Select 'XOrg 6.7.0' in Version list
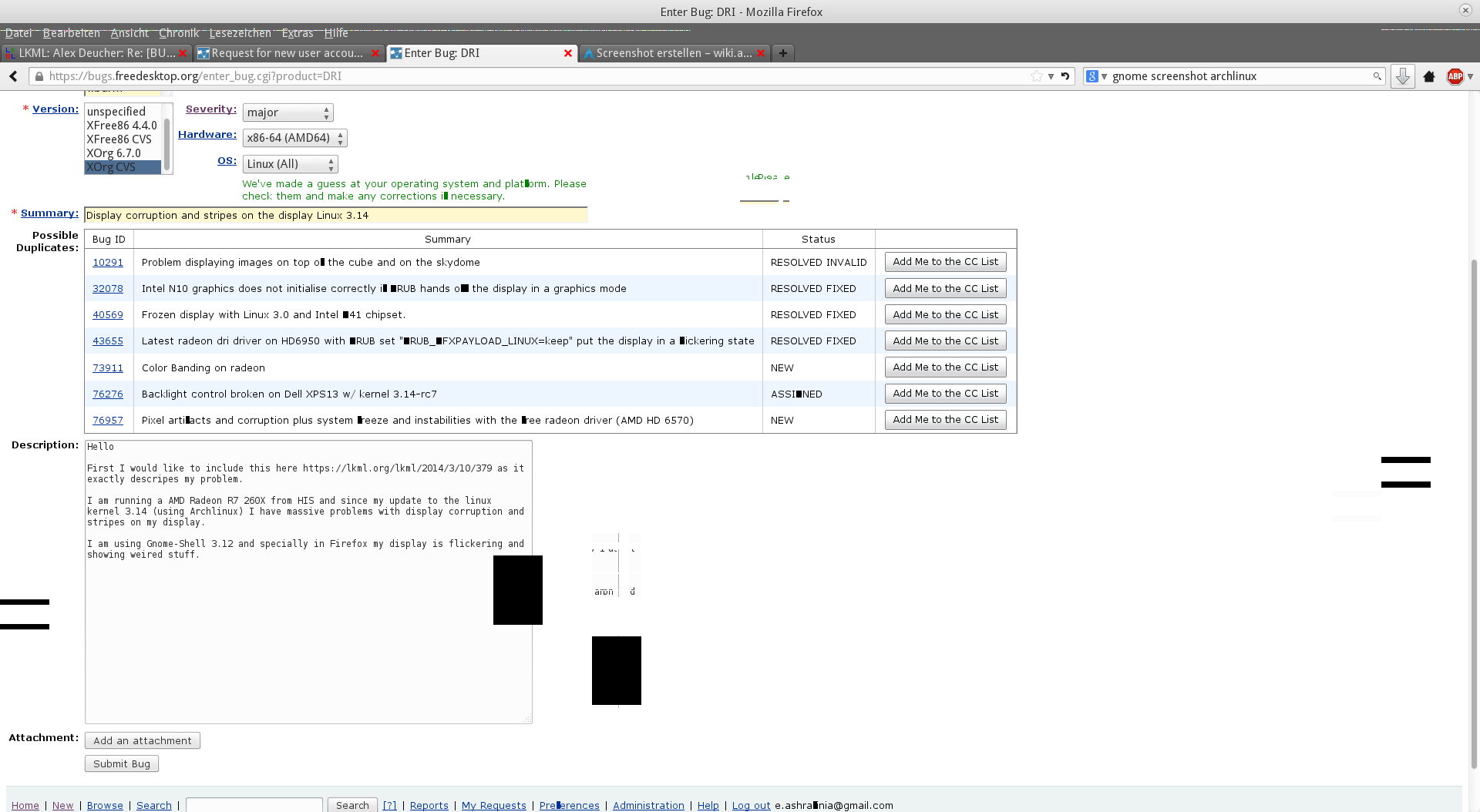 click(x=123, y=153)
